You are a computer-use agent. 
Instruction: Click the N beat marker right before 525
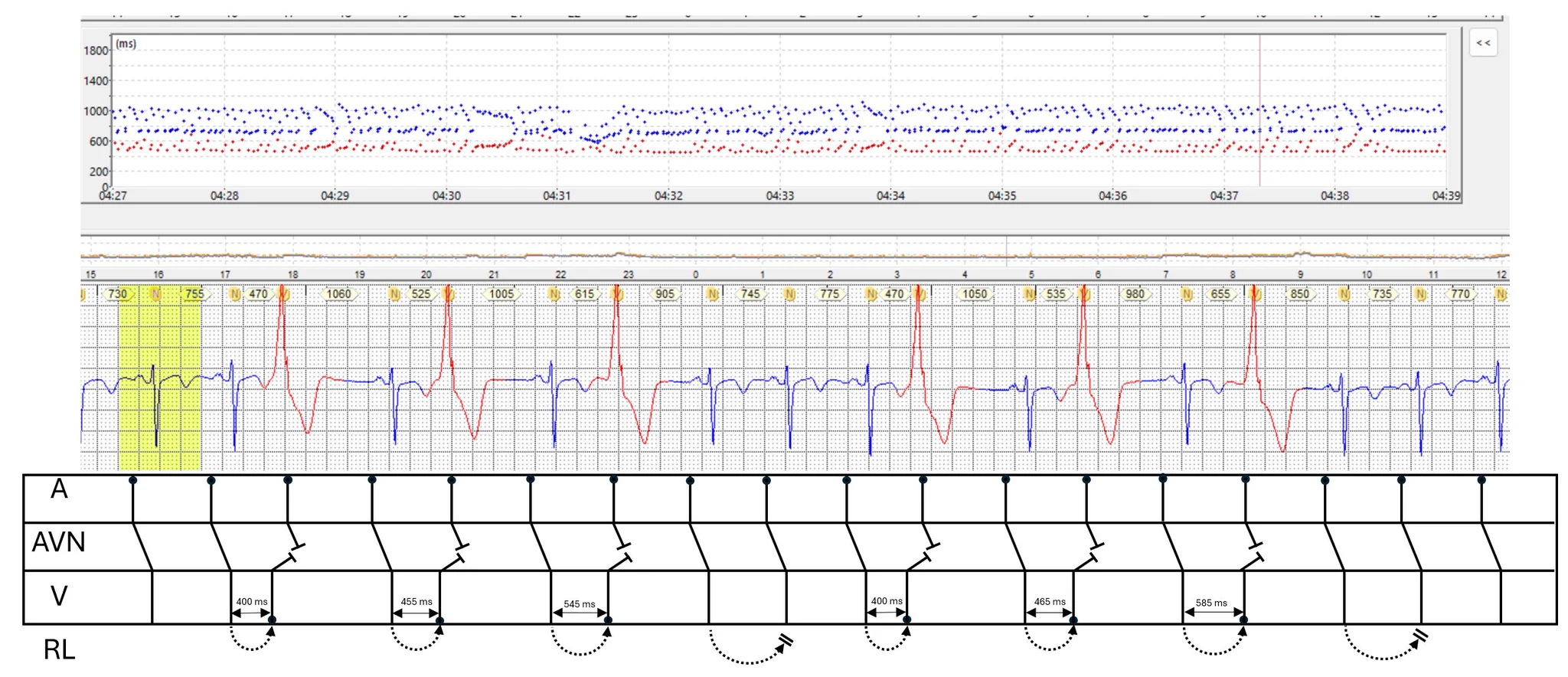[395, 294]
